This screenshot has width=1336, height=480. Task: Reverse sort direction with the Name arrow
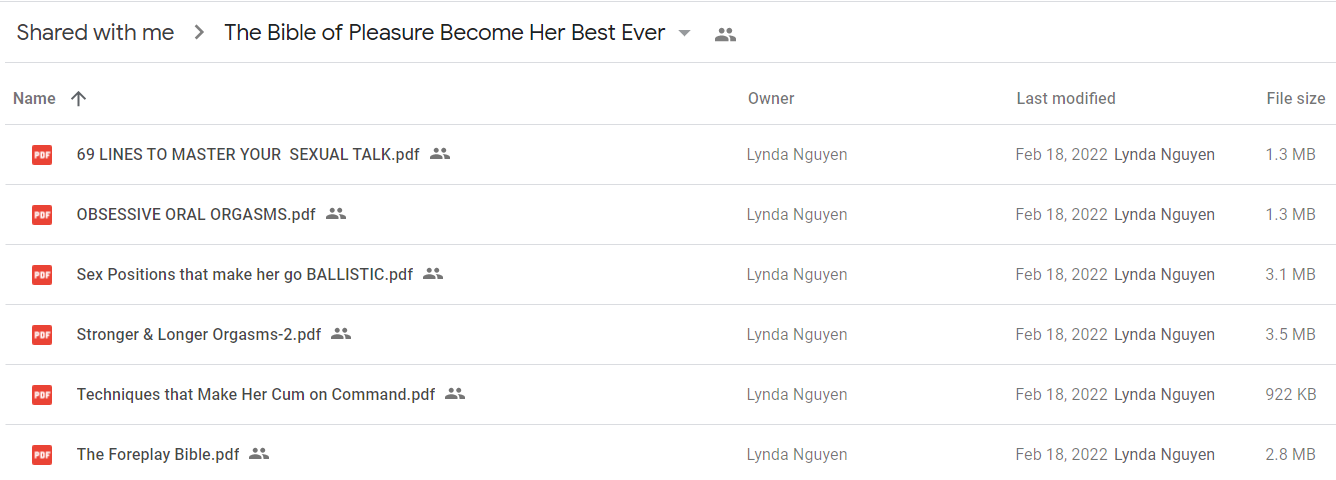coord(79,98)
